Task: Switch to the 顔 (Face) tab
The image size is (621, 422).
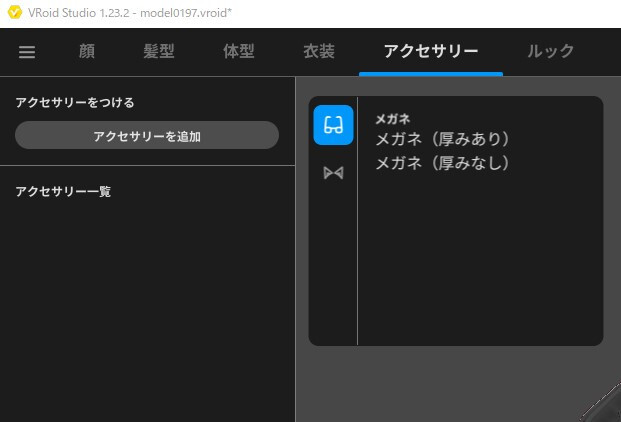Action: (x=87, y=52)
